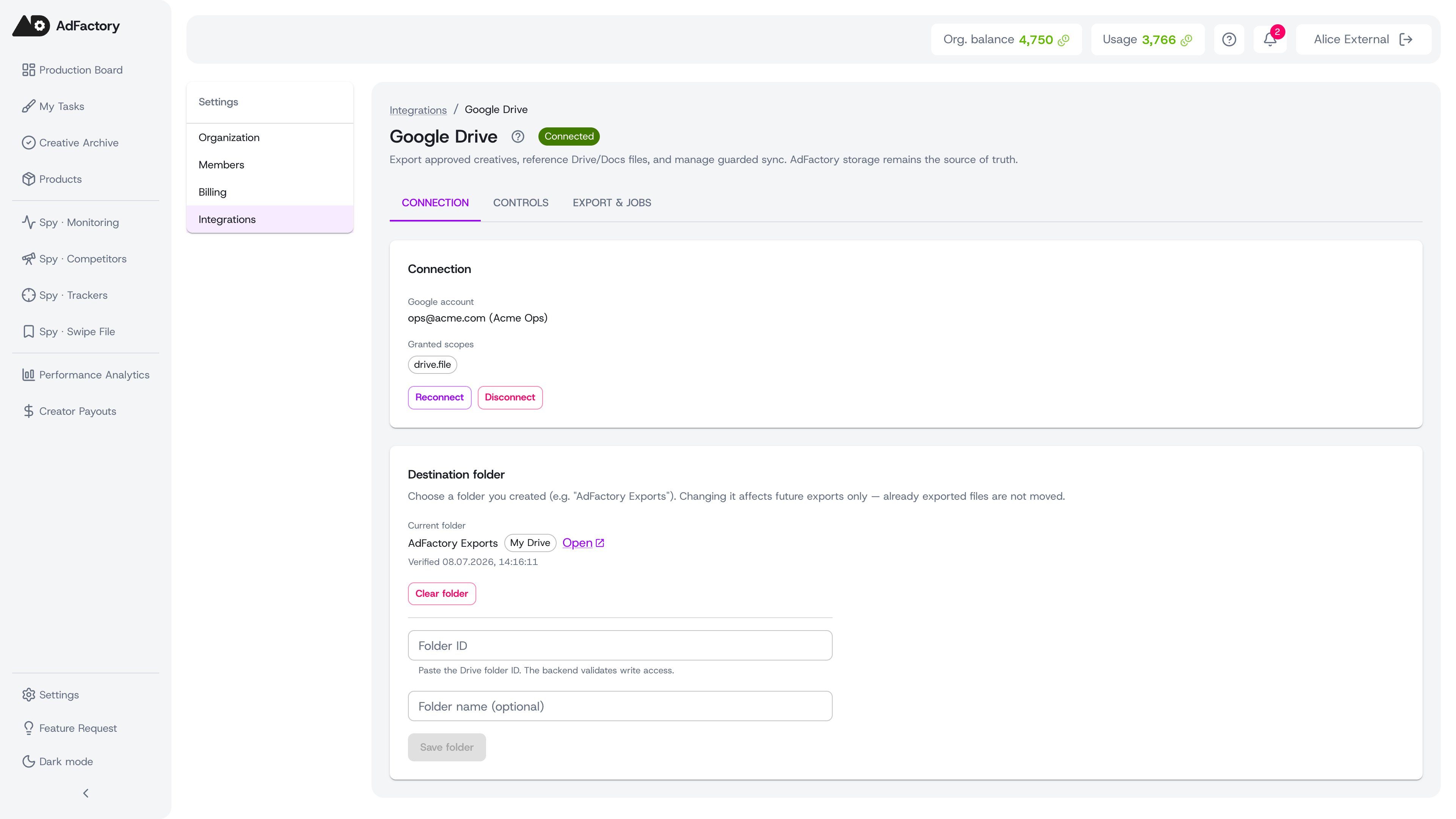Click the help icon in the top bar

pos(1229,39)
